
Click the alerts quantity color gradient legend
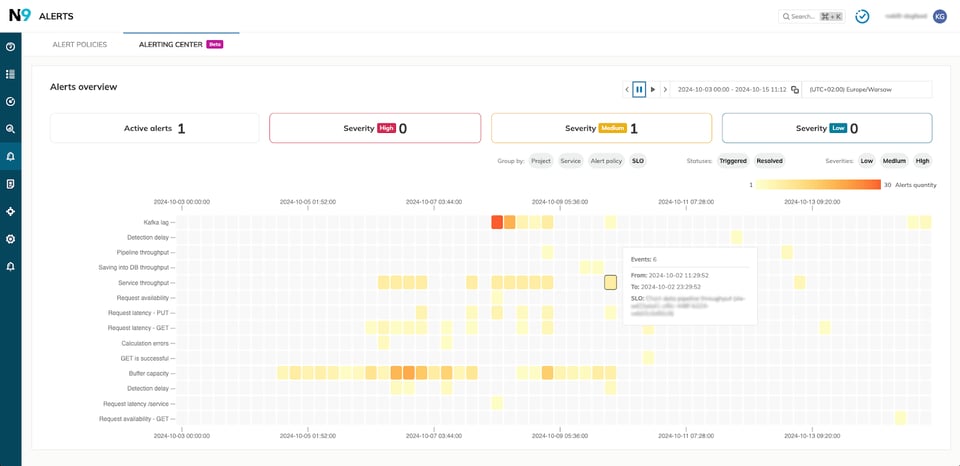tap(818, 185)
